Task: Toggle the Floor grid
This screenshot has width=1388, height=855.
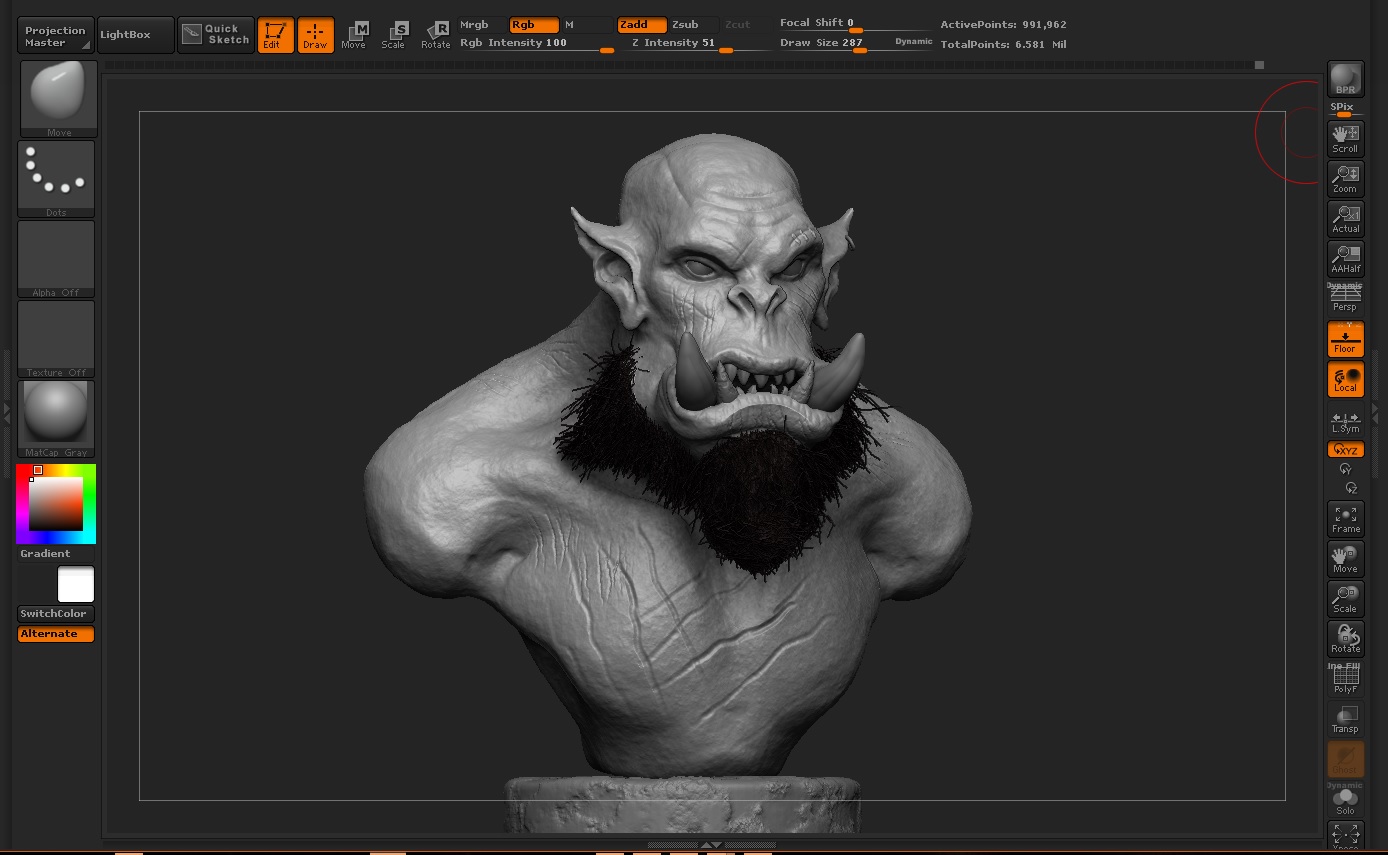Action: (x=1345, y=339)
